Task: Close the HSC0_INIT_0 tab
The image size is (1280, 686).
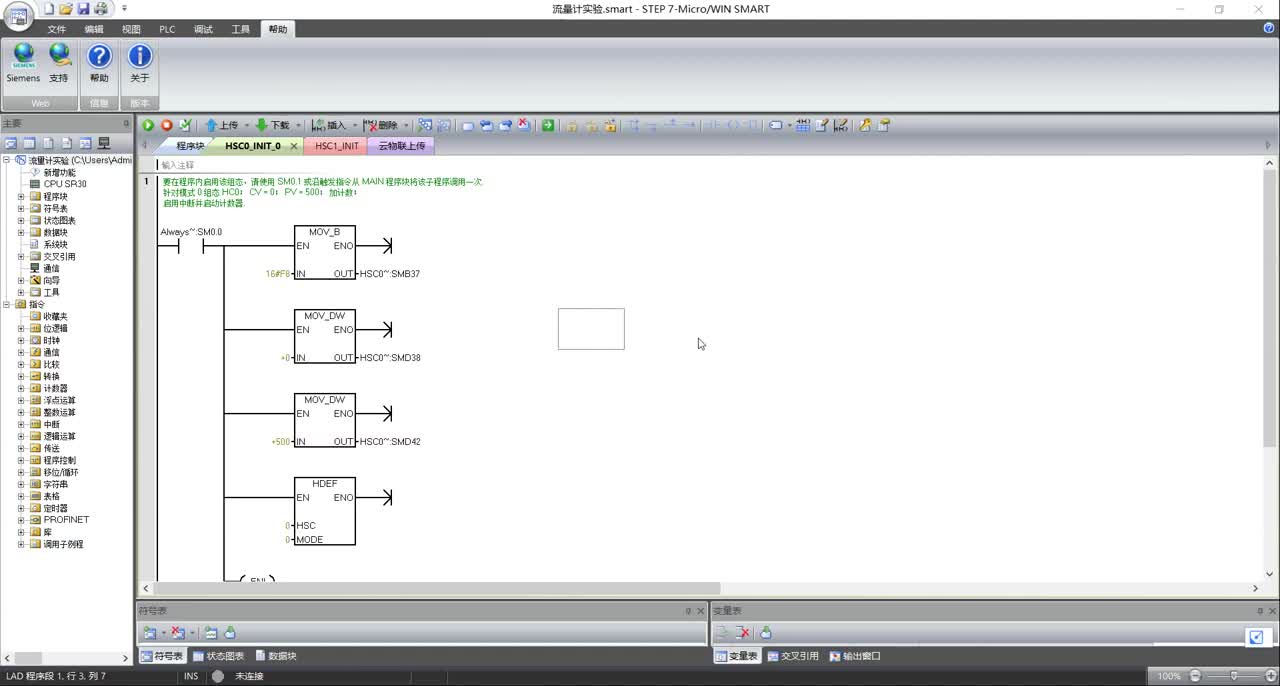Action: (294, 146)
